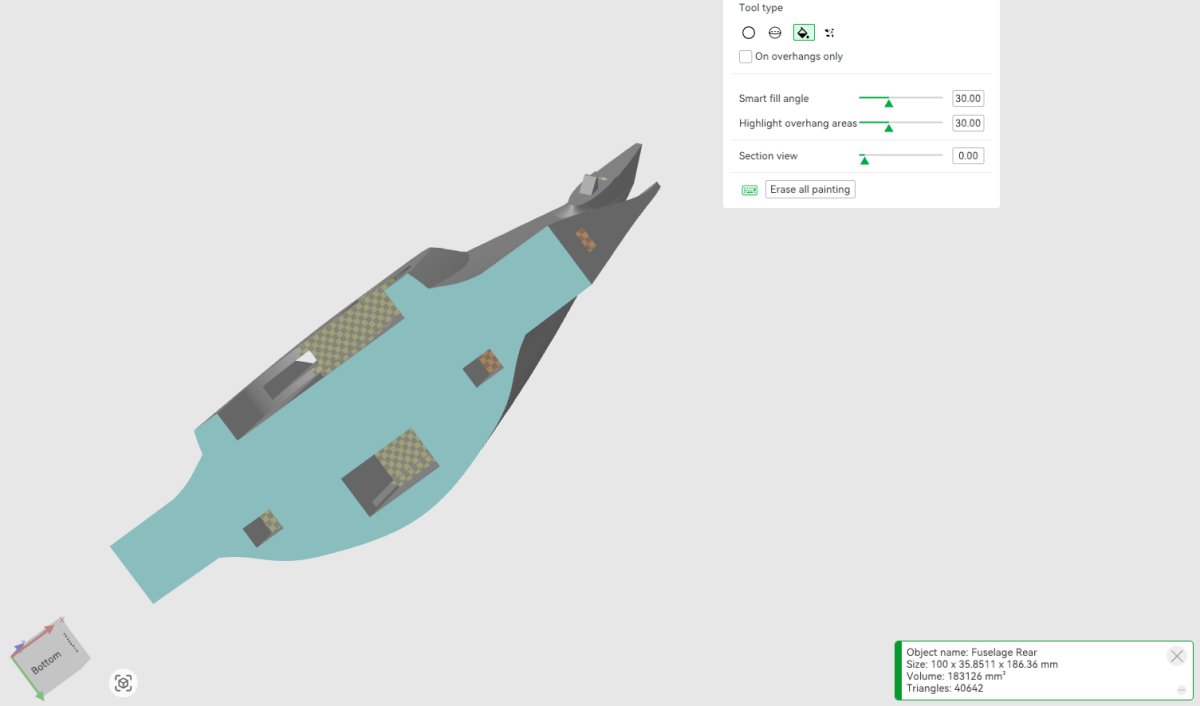The height and width of the screenshot is (706, 1200).
Task: Click the 'Tool type' label
Action: coord(761,8)
